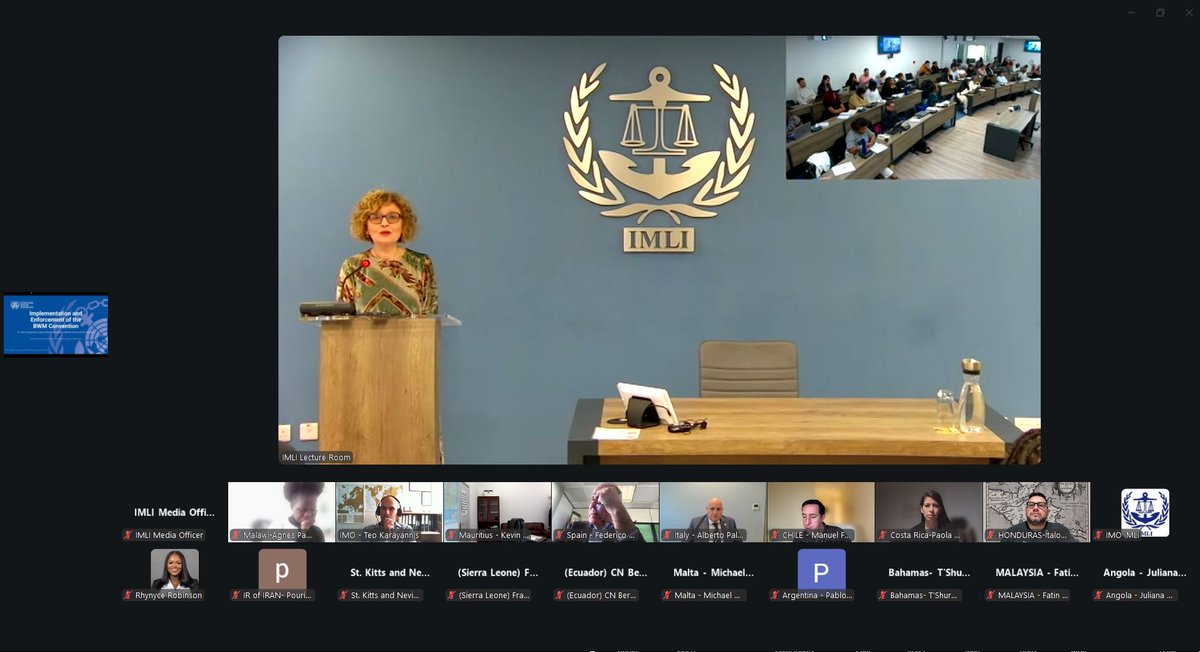This screenshot has width=1200, height=652.
Task: Open the BWM Convention shared slide thumbnail
Action: [56, 325]
